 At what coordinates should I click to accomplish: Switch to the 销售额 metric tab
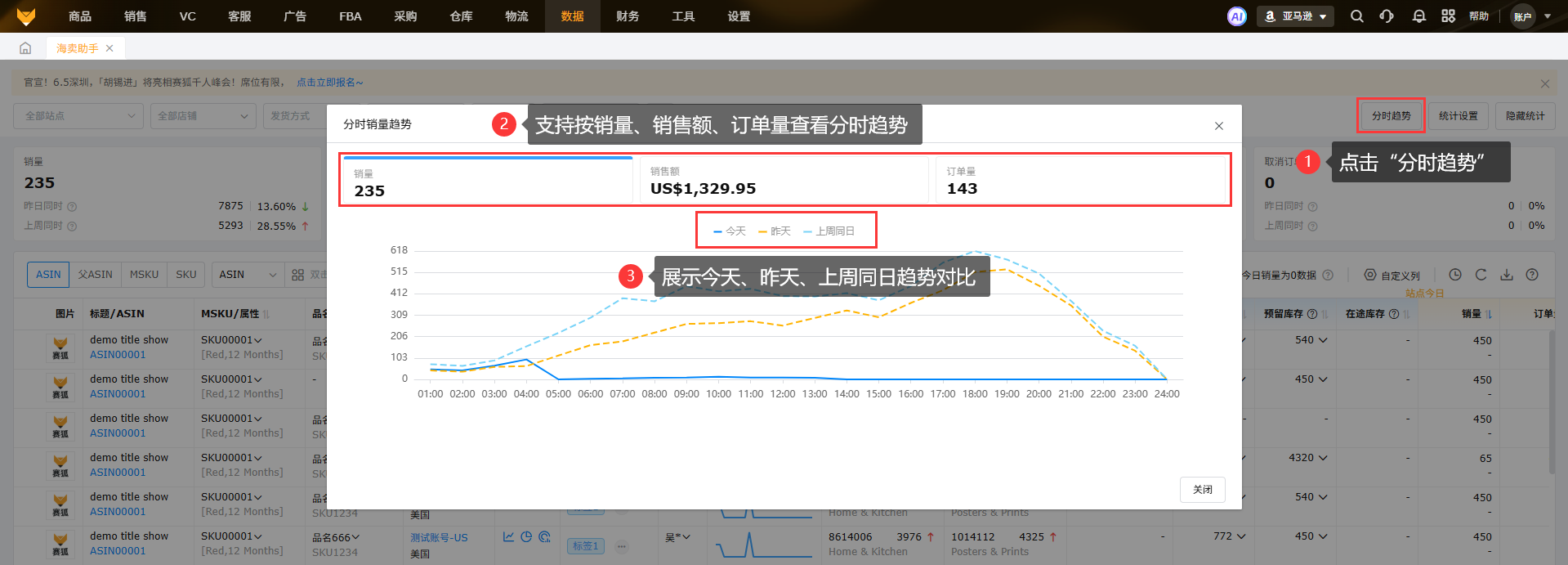(x=784, y=181)
